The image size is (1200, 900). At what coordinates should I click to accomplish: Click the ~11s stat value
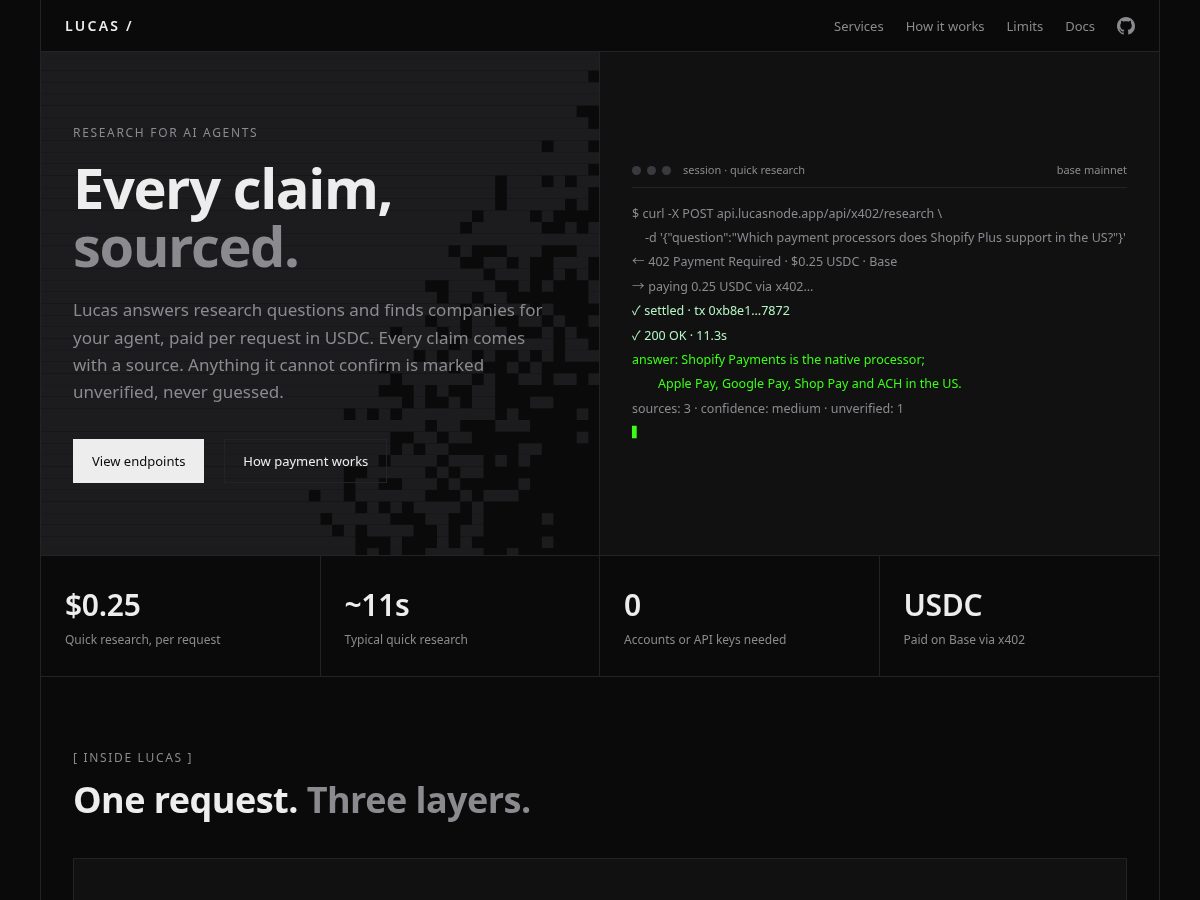pos(377,605)
